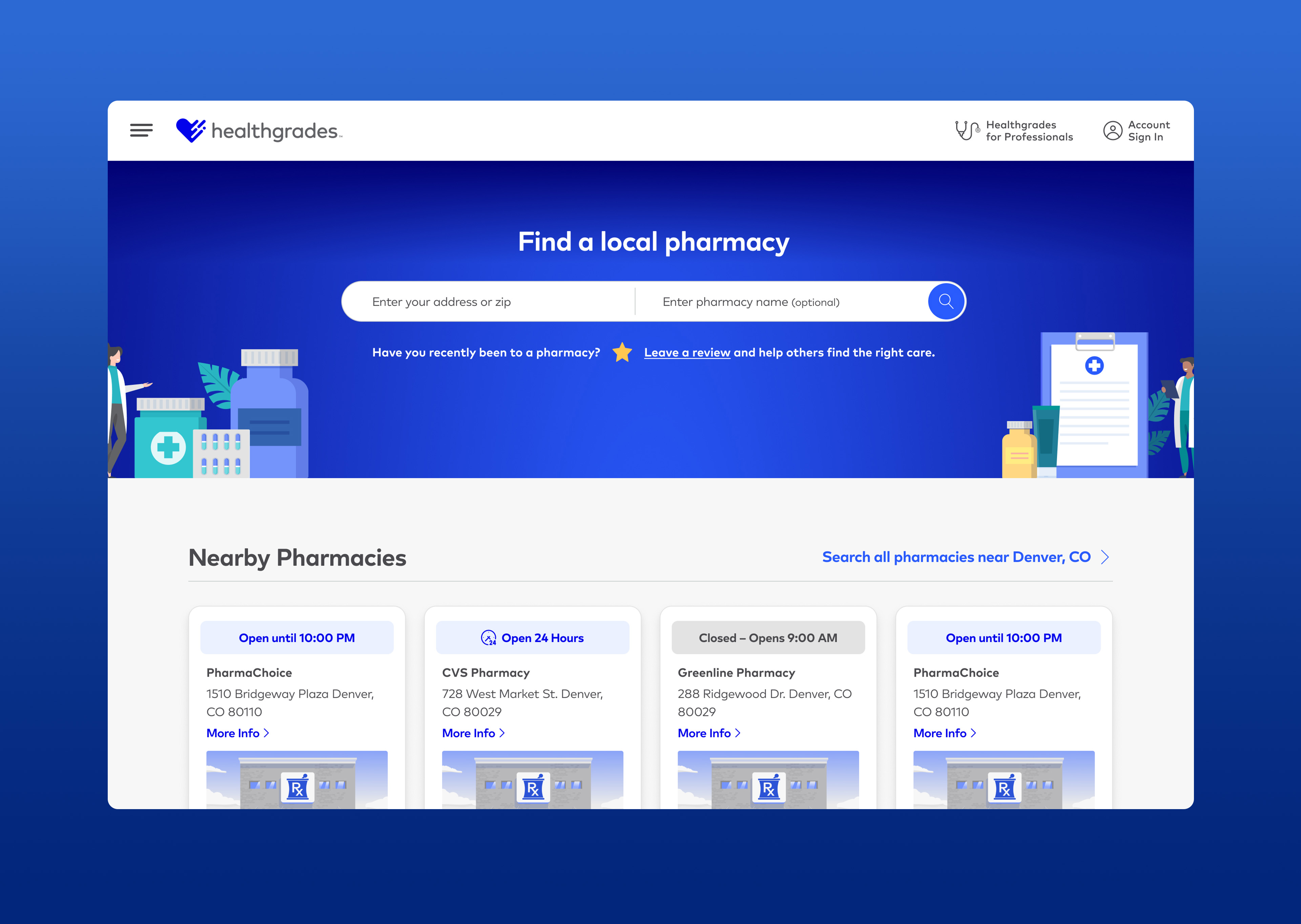Click the Greenline Pharmacy name

click(x=736, y=673)
